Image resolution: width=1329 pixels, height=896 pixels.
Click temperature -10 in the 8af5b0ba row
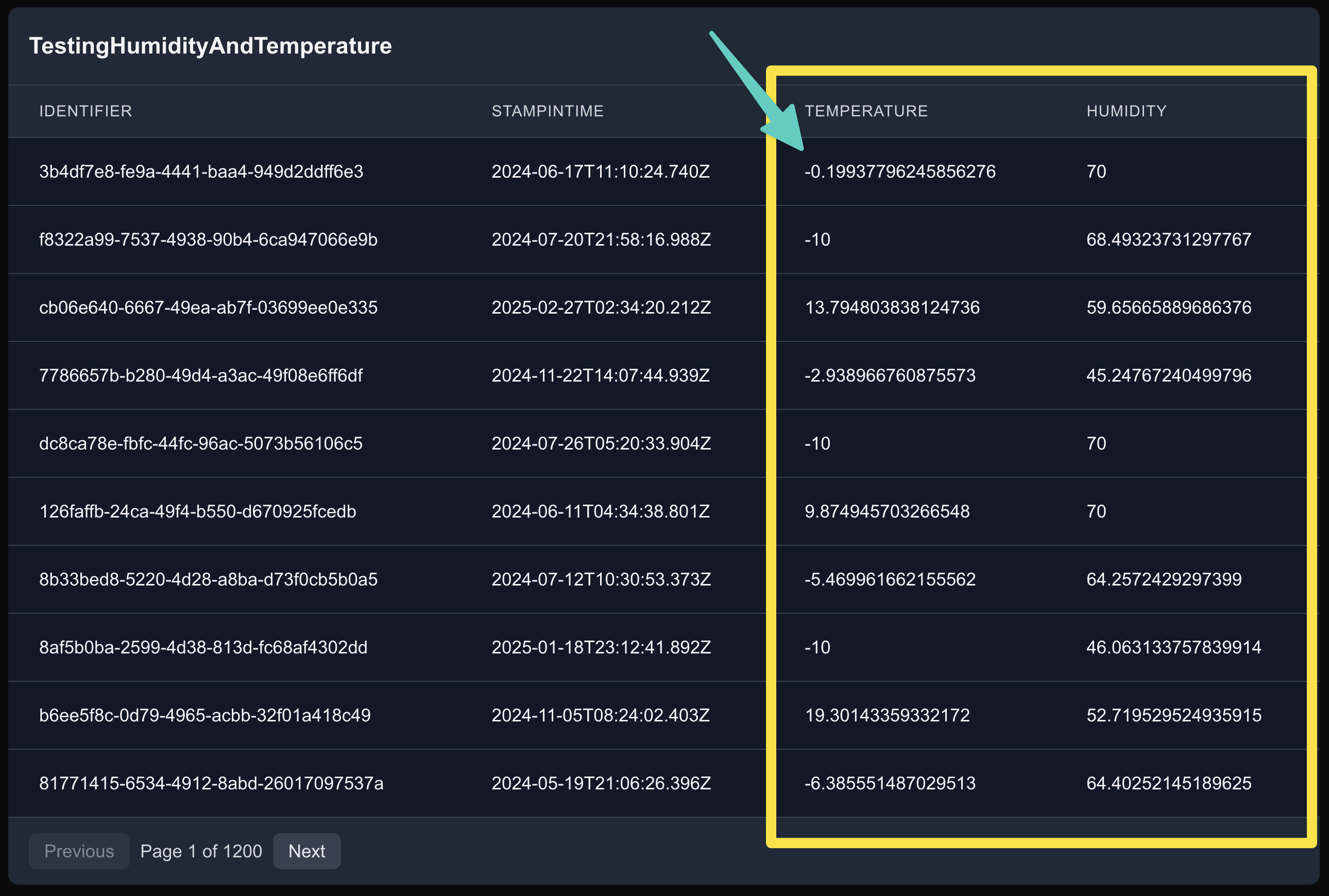pyautogui.click(x=817, y=647)
